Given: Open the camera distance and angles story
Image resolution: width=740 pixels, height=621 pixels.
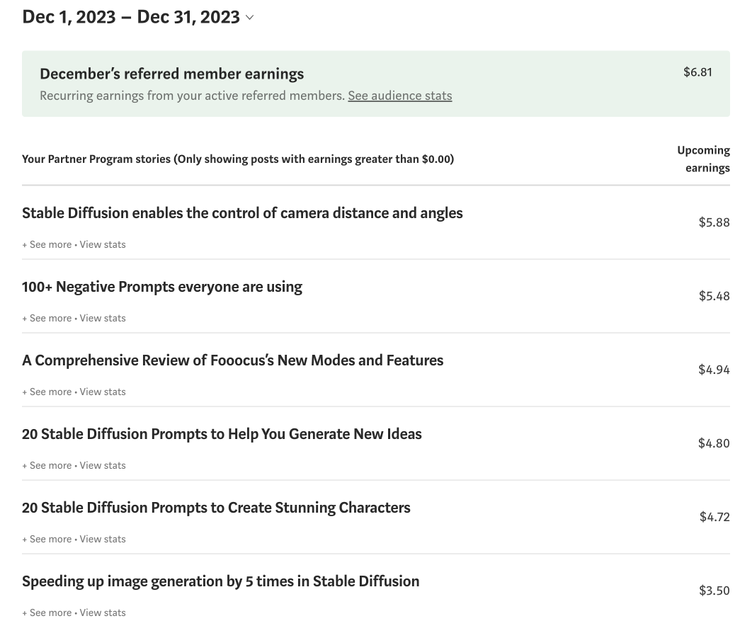Looking at the screenshot, I should point(242,213).
